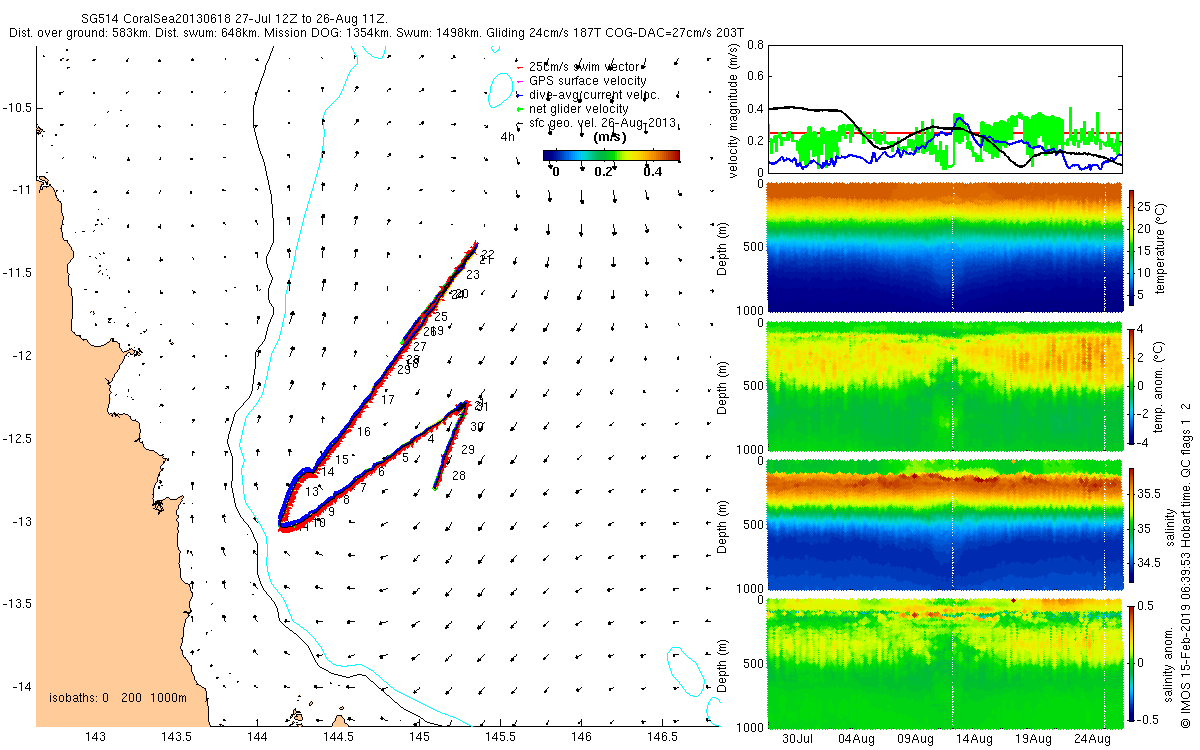Click the 30Jul tick on the time axis

(x=798, y=739)
